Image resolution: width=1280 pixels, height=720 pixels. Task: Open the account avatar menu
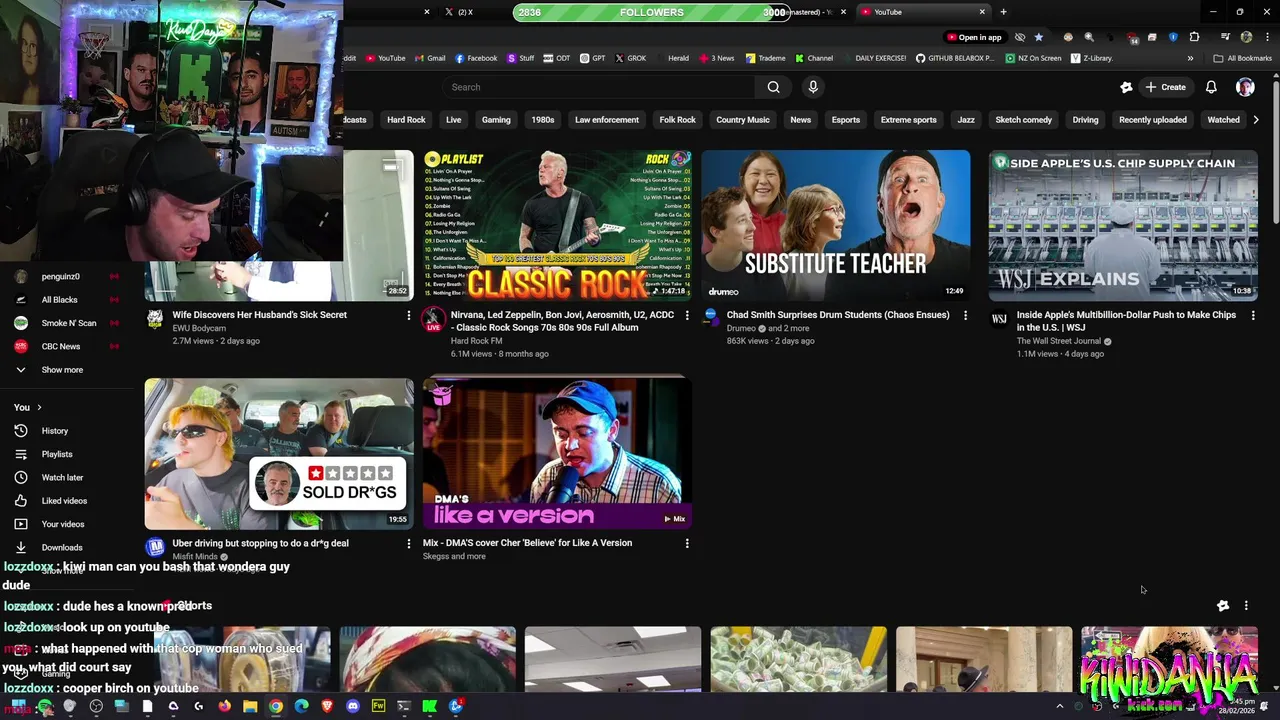1245,87
